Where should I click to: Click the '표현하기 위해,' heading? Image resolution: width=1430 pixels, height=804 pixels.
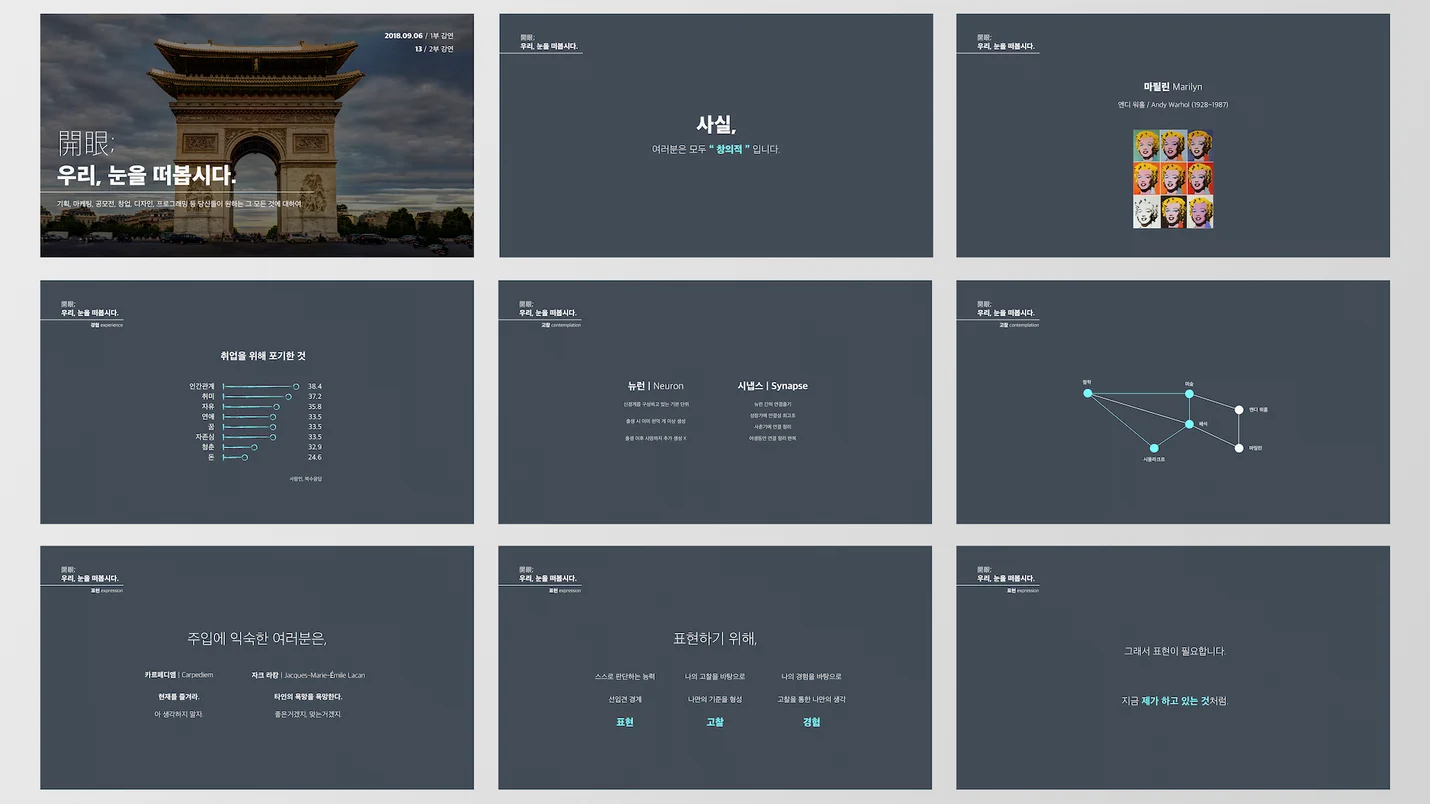click(715, 638)
